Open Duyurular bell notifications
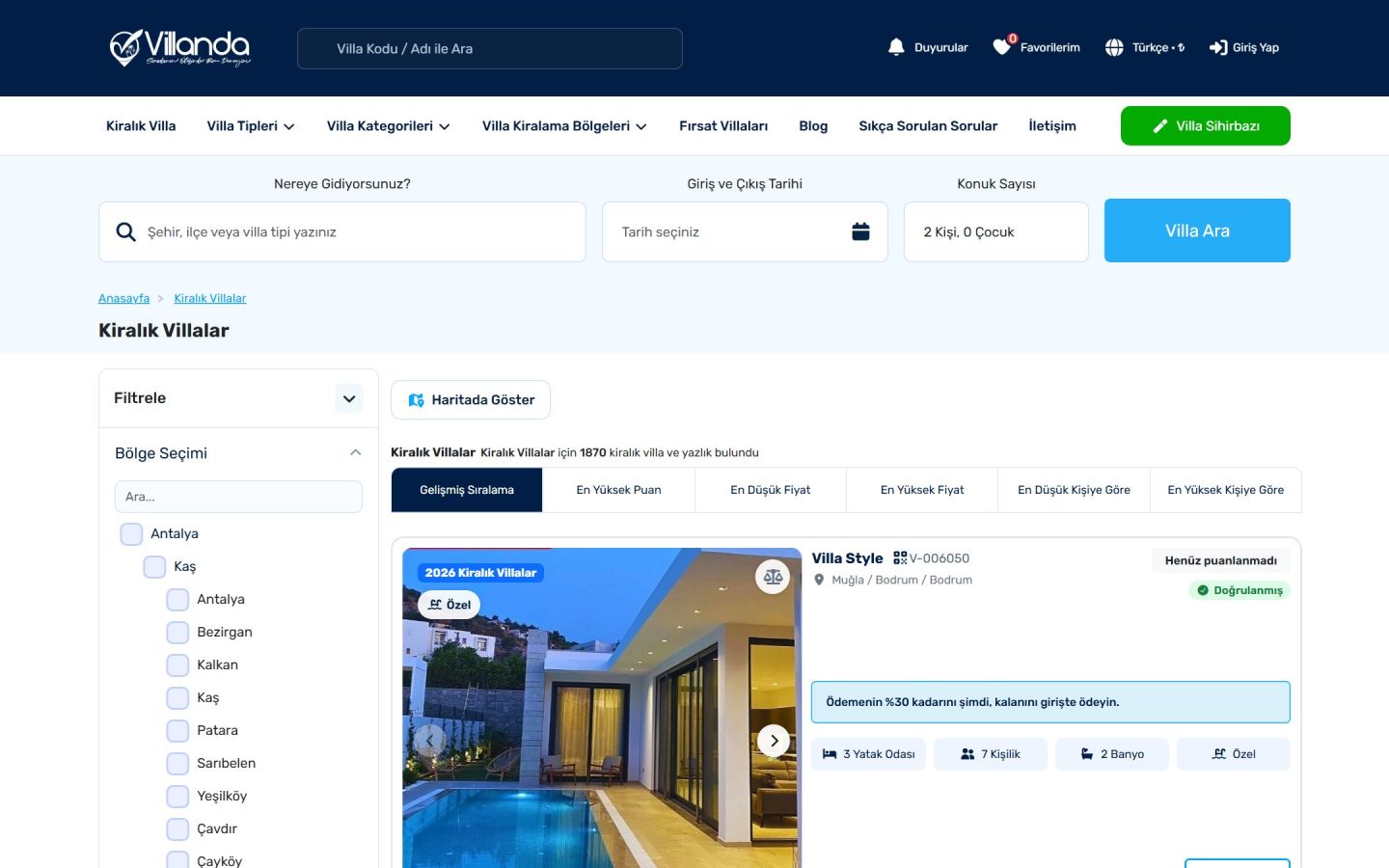The width and height of the screenshot is (1389, 868). pos(896,47)
